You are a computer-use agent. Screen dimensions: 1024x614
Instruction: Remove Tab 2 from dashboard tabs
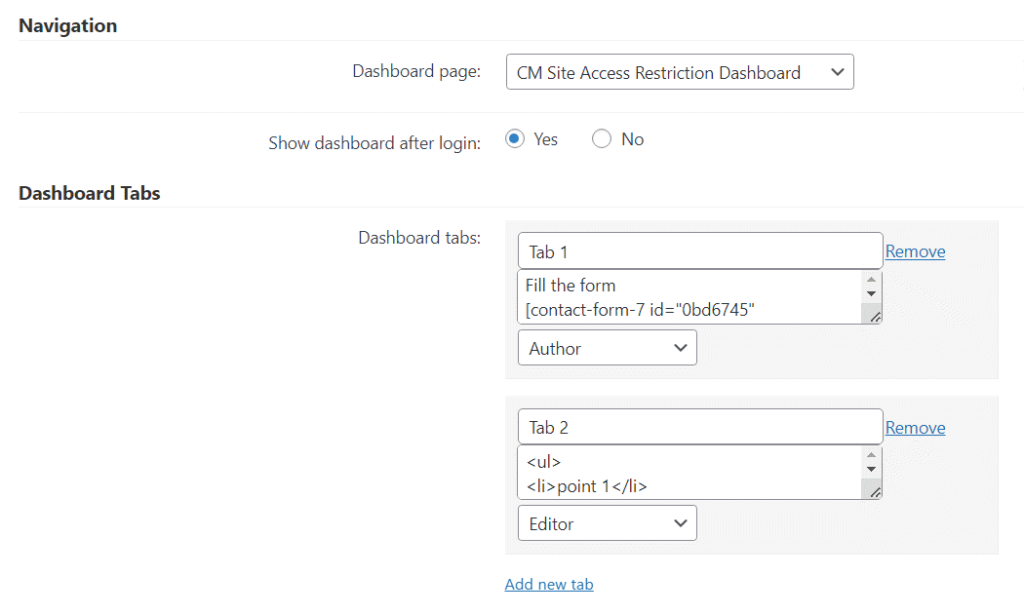915,428
